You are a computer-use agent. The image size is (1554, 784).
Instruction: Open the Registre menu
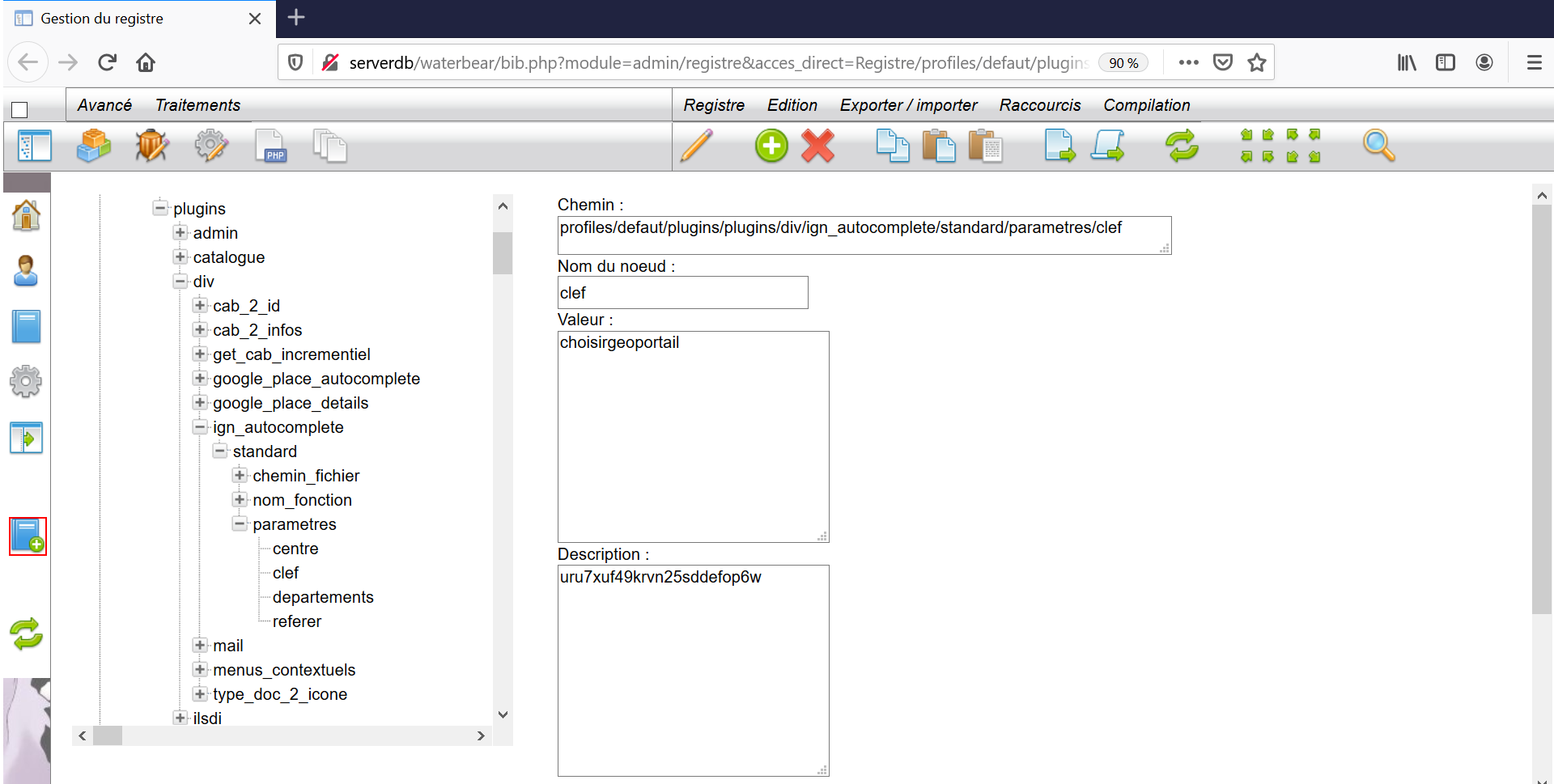[714, 105]
